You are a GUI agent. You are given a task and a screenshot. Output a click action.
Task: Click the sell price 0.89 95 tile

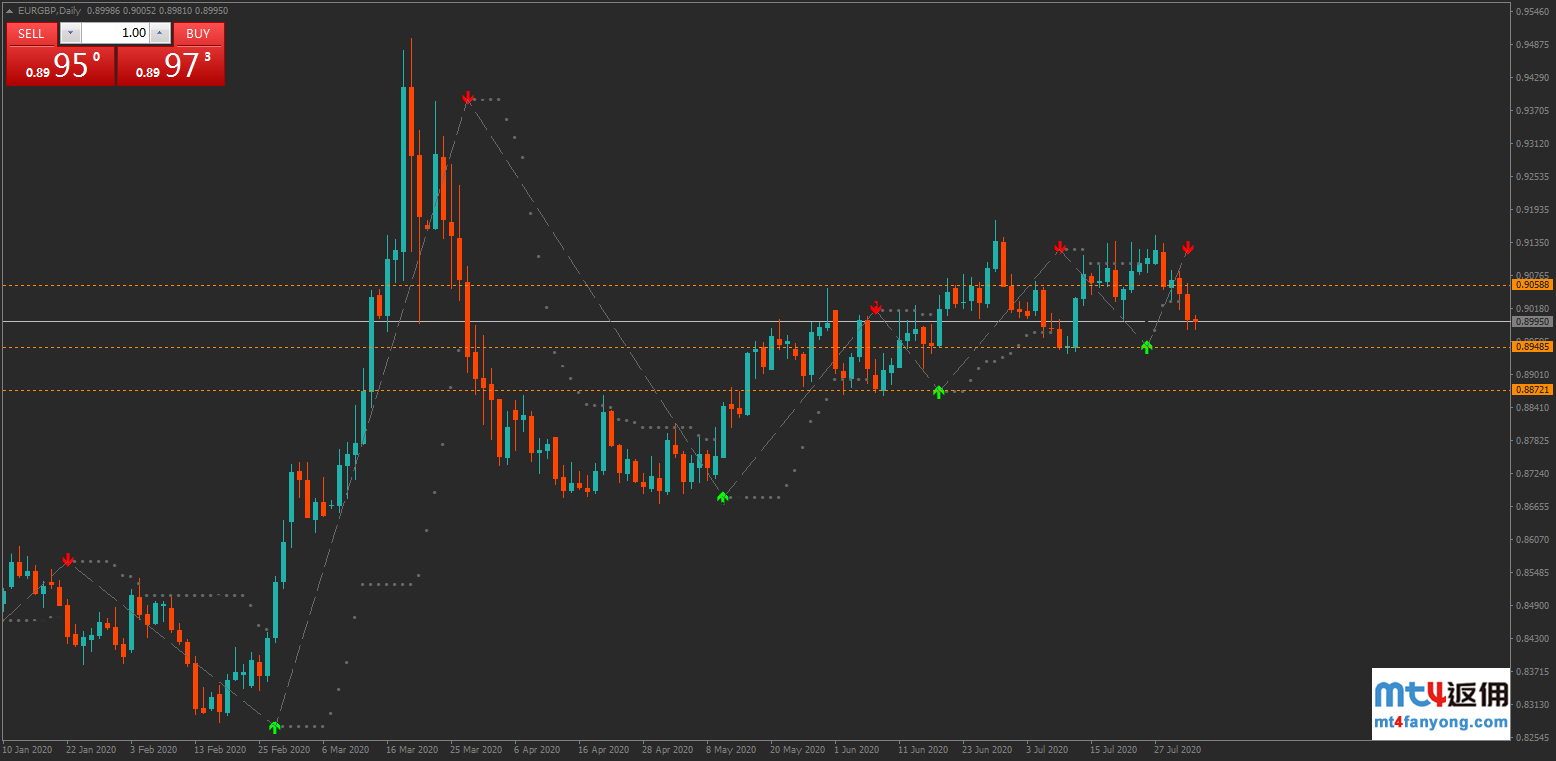click(x=60, y=66)
